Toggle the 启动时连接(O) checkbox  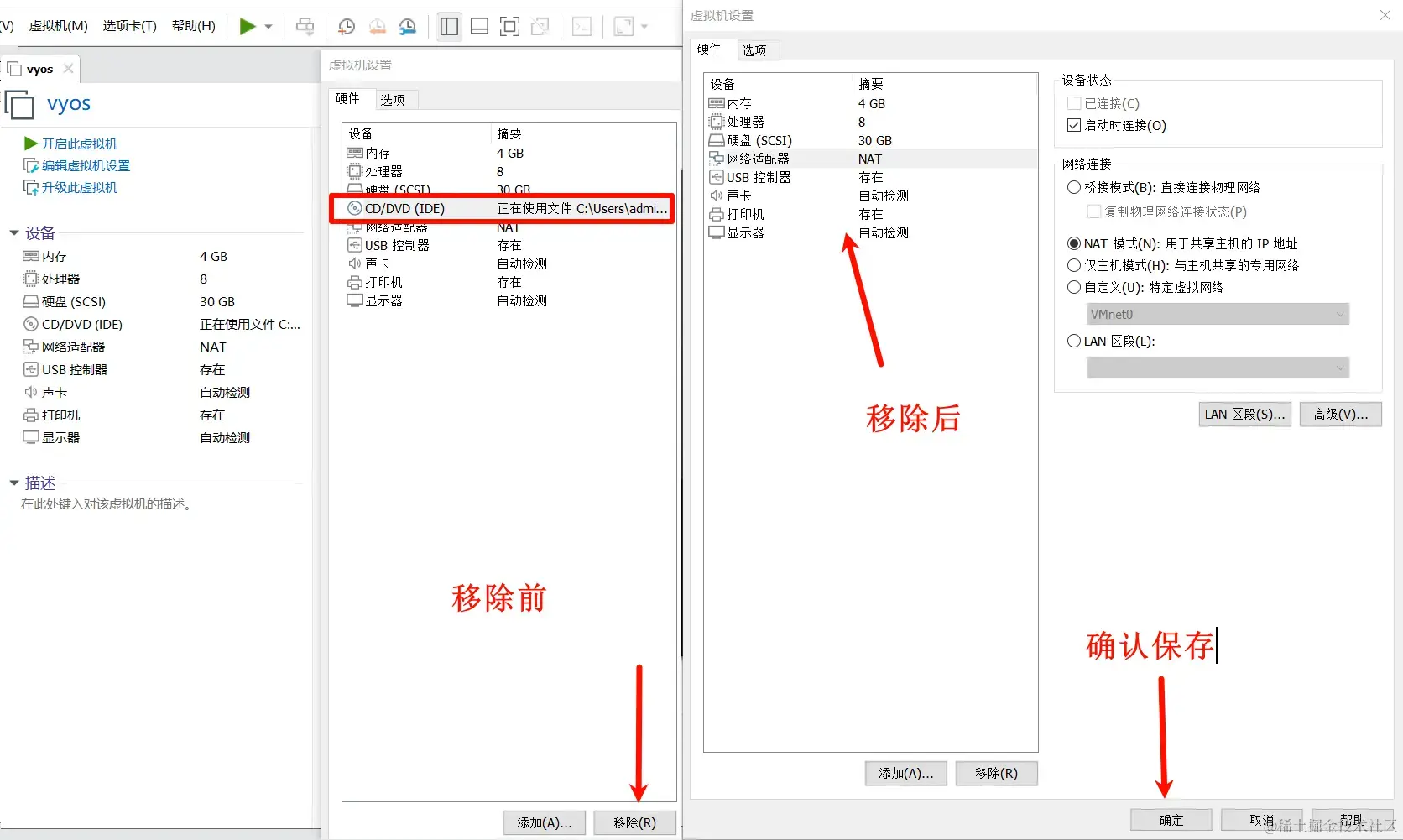click(1073, 125)
